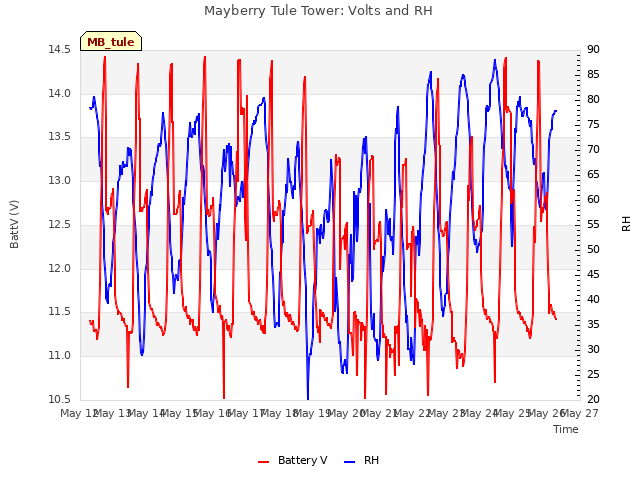
Task: Click the 13.0 left axis value
Action: (x=59, y=180)
